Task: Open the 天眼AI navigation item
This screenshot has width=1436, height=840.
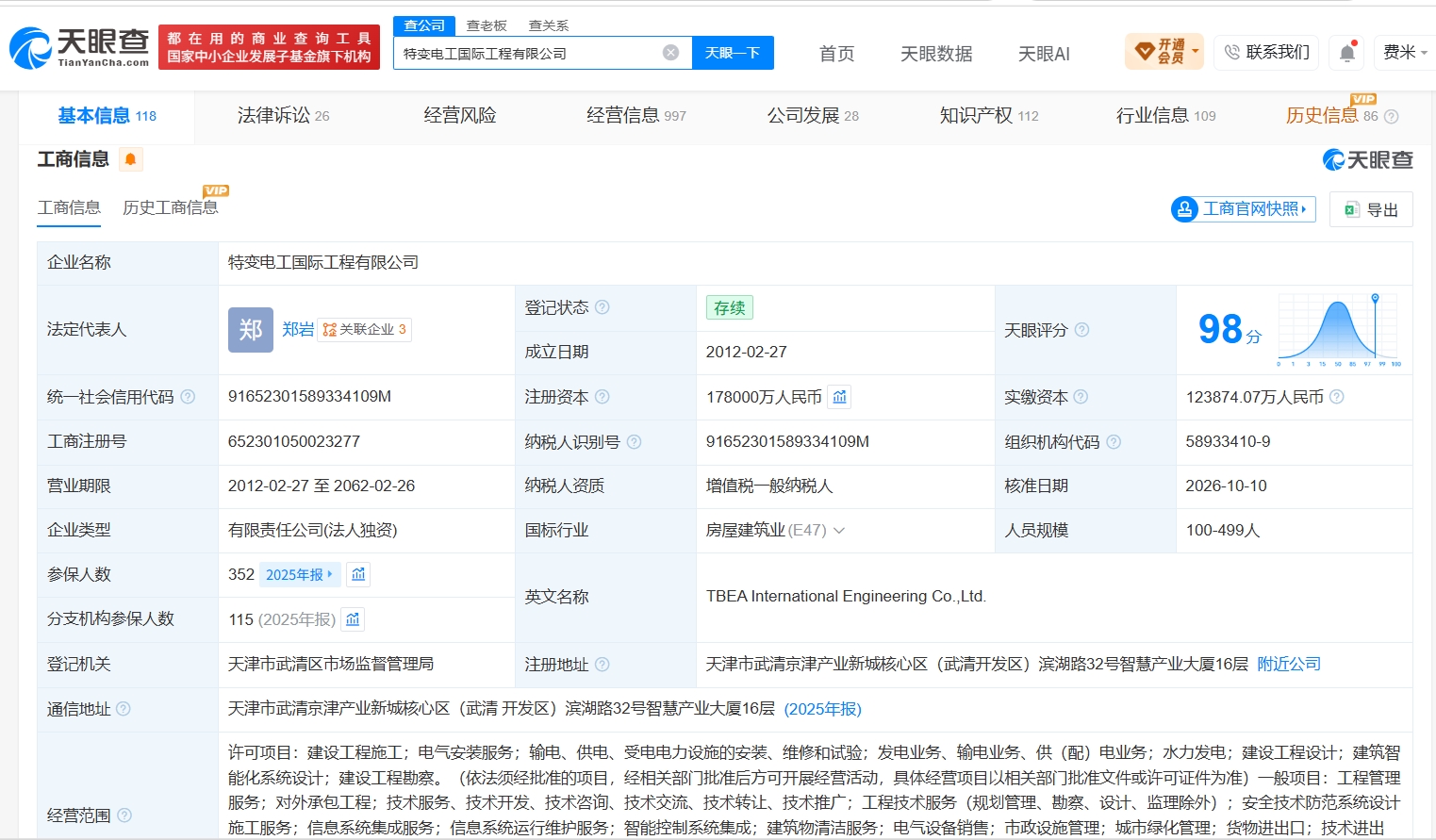Action: click(1044, 54)
